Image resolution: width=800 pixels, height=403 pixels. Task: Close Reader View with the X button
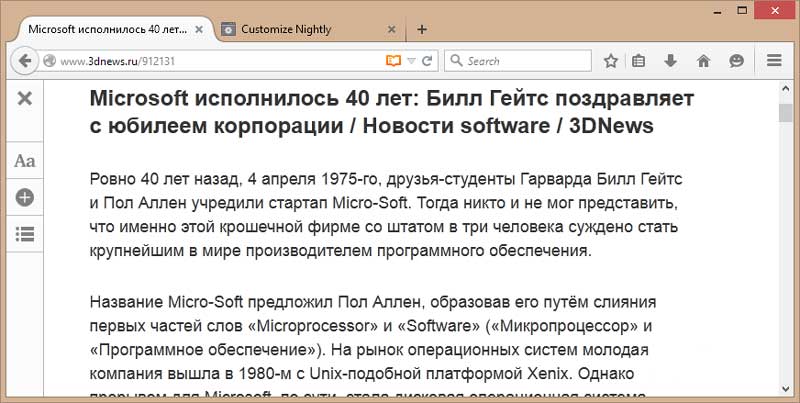pyautogui.click(x=24, y=98)
